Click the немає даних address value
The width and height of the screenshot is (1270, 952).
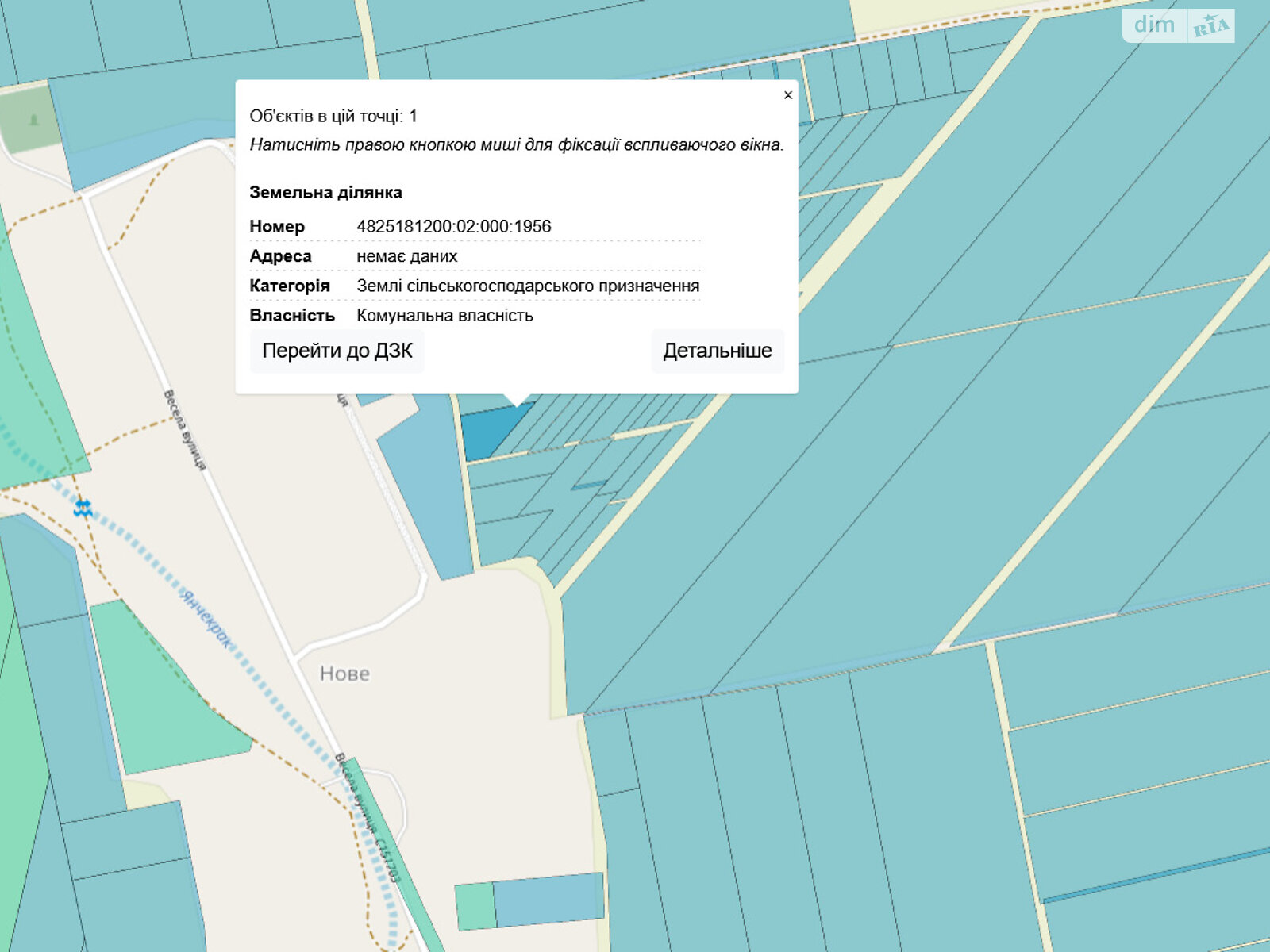point(406,256)
